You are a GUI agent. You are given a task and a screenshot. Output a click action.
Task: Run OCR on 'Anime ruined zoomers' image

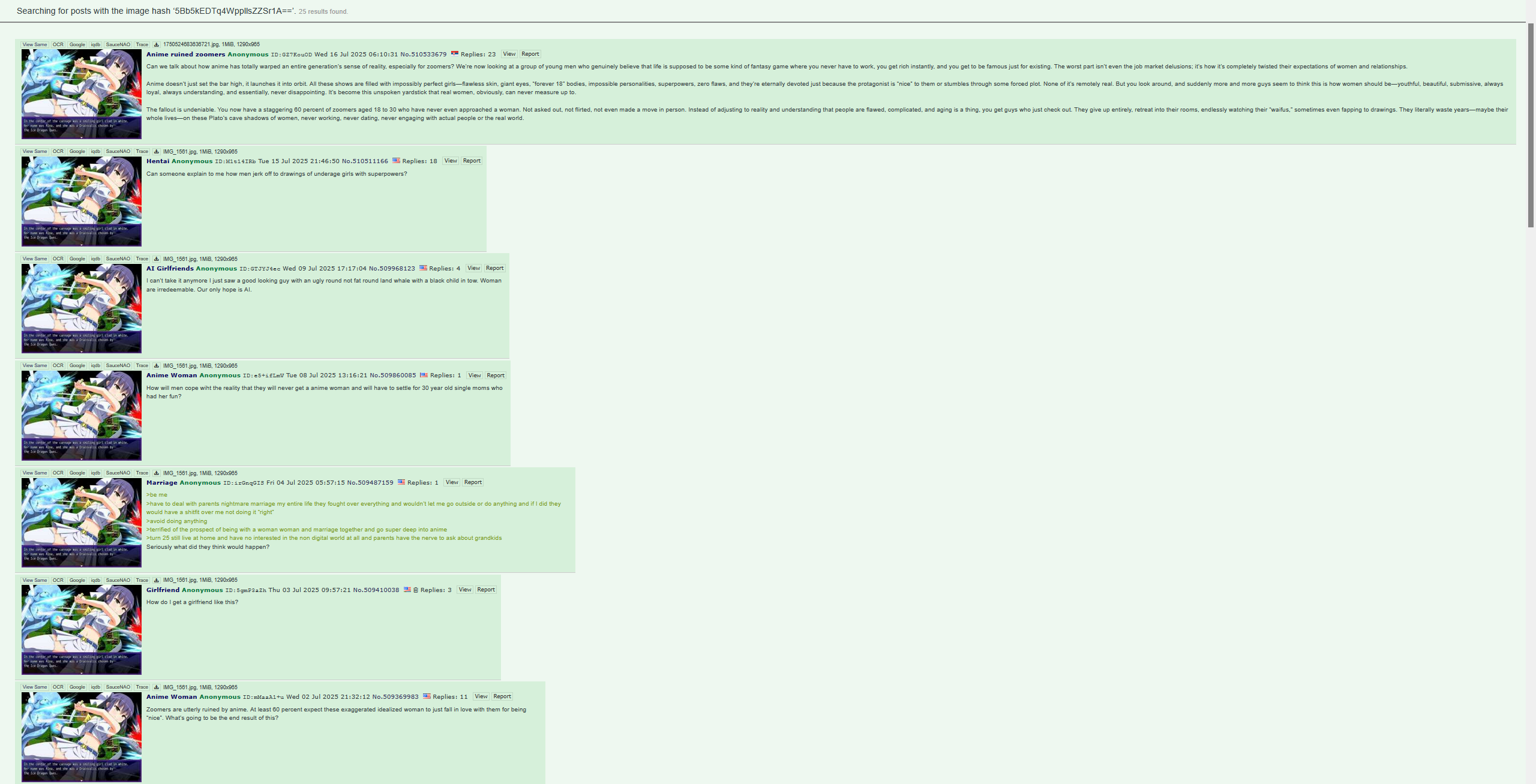(x=58, y=44)
